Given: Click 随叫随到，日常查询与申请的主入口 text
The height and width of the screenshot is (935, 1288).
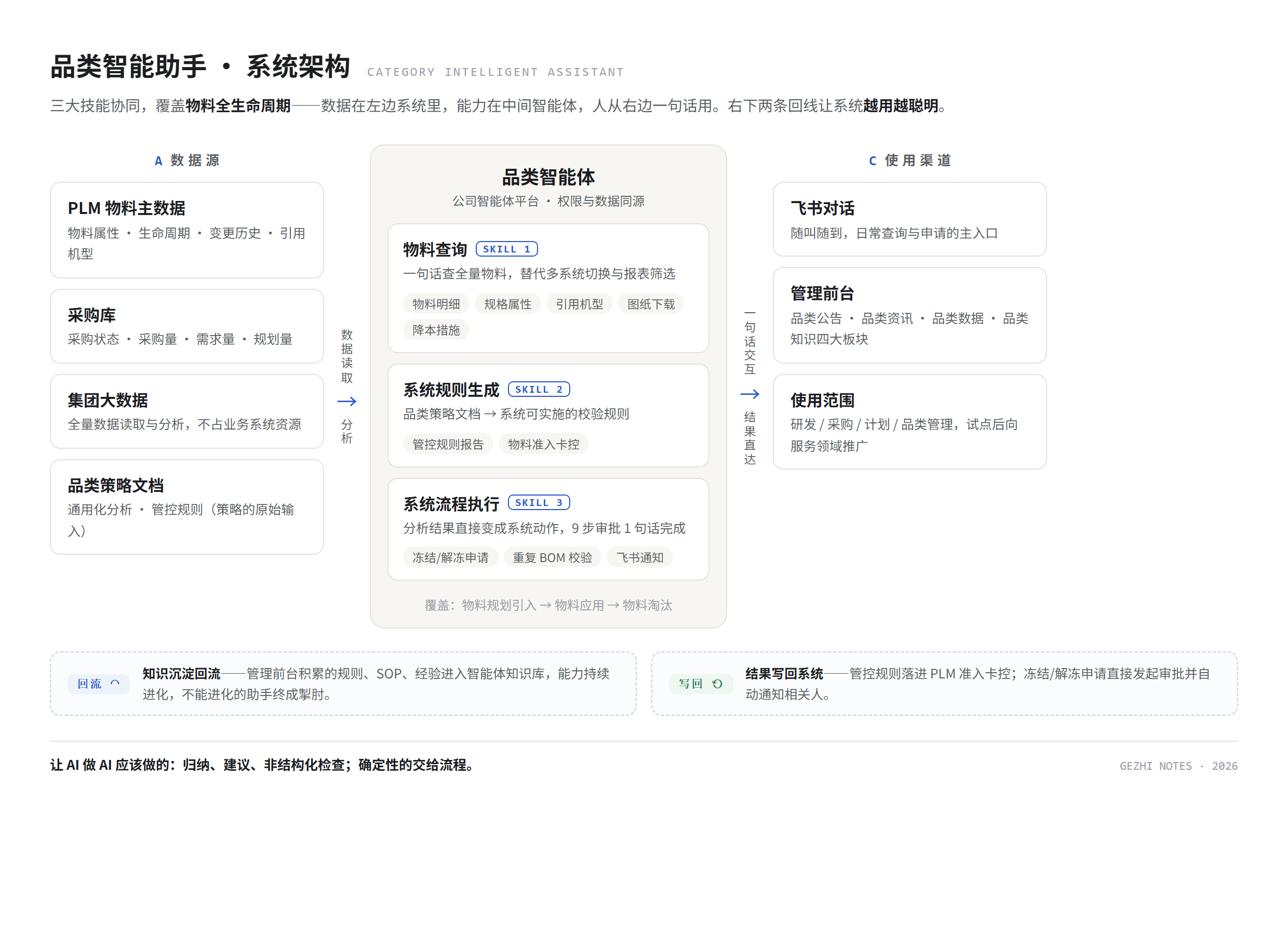Looking at the screenshot, I should point(893,233).
